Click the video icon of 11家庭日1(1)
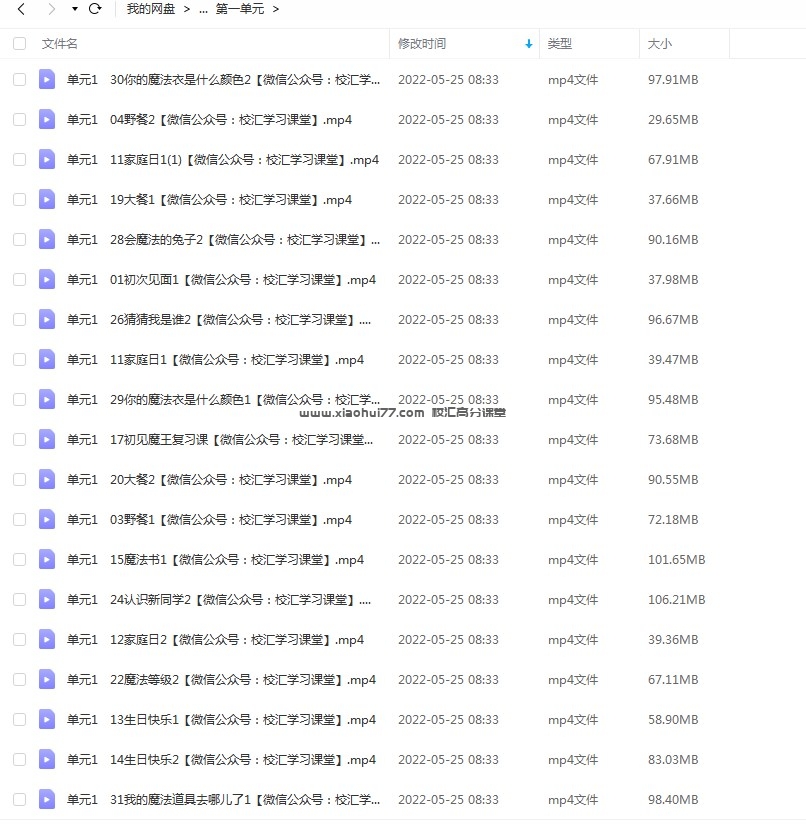 (47, 160)
